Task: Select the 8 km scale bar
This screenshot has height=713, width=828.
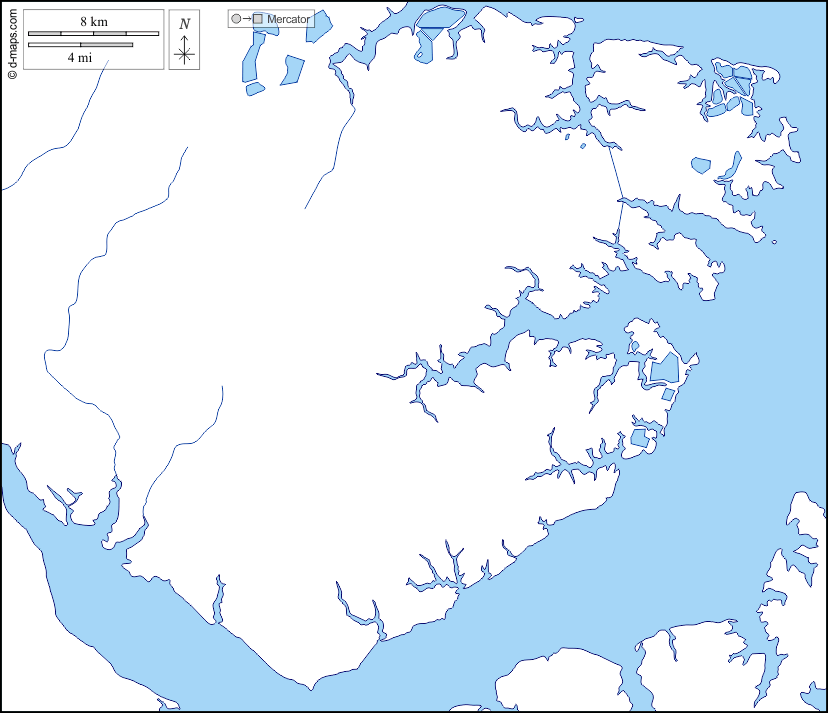Action: (93, 34)
